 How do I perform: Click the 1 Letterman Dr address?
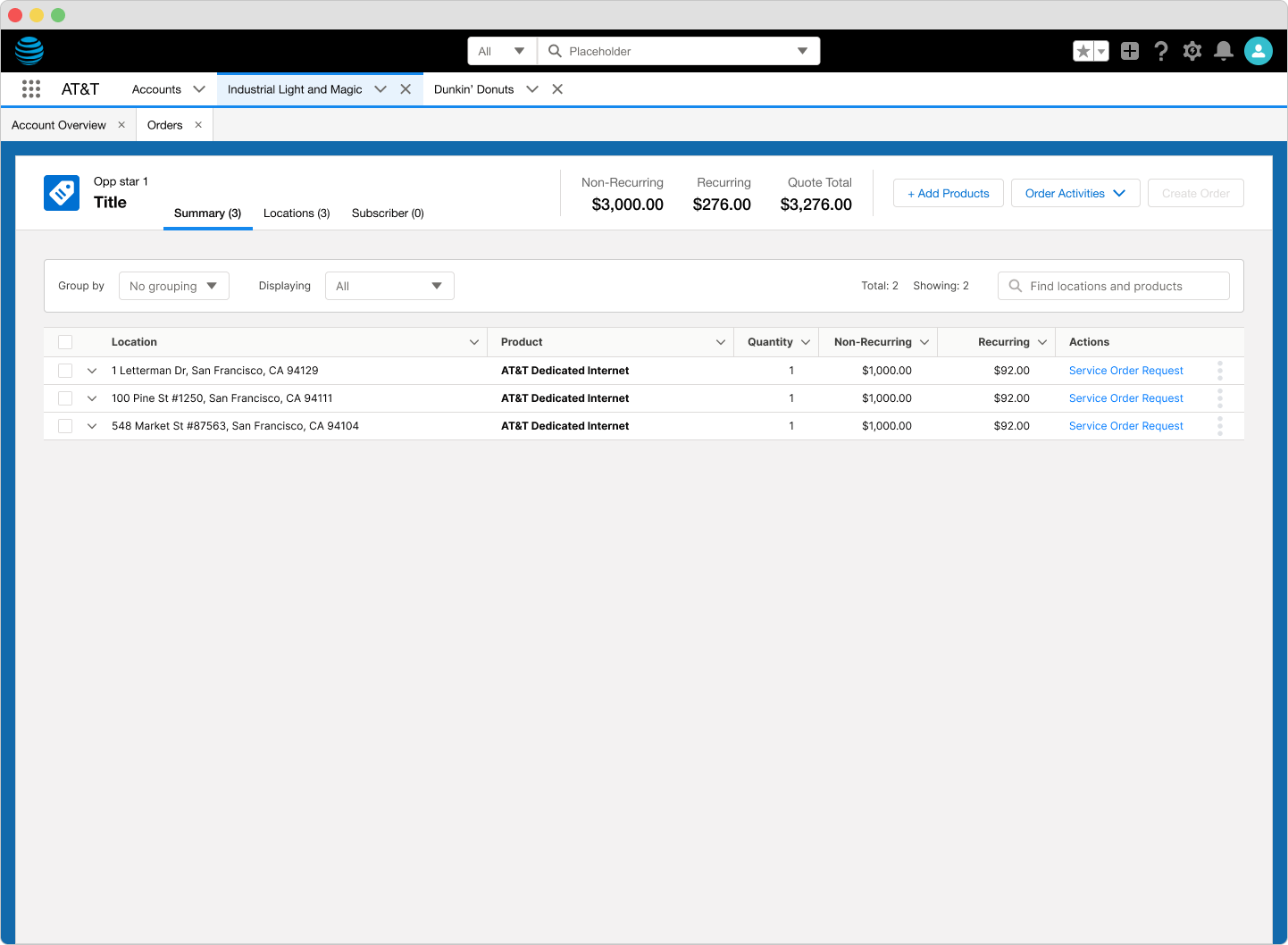point(215,371)
